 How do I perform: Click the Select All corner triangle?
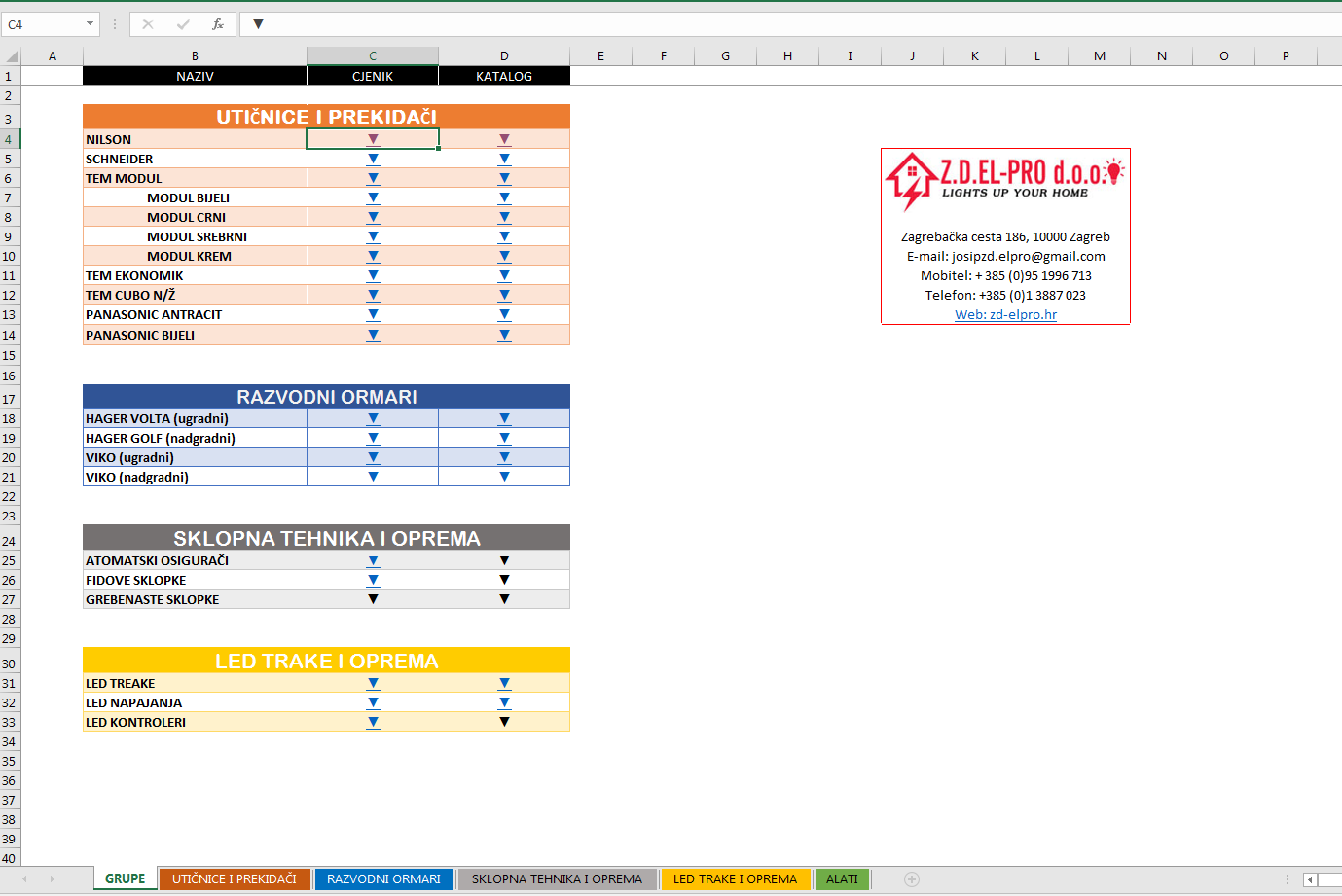click(x=11, y=56)
